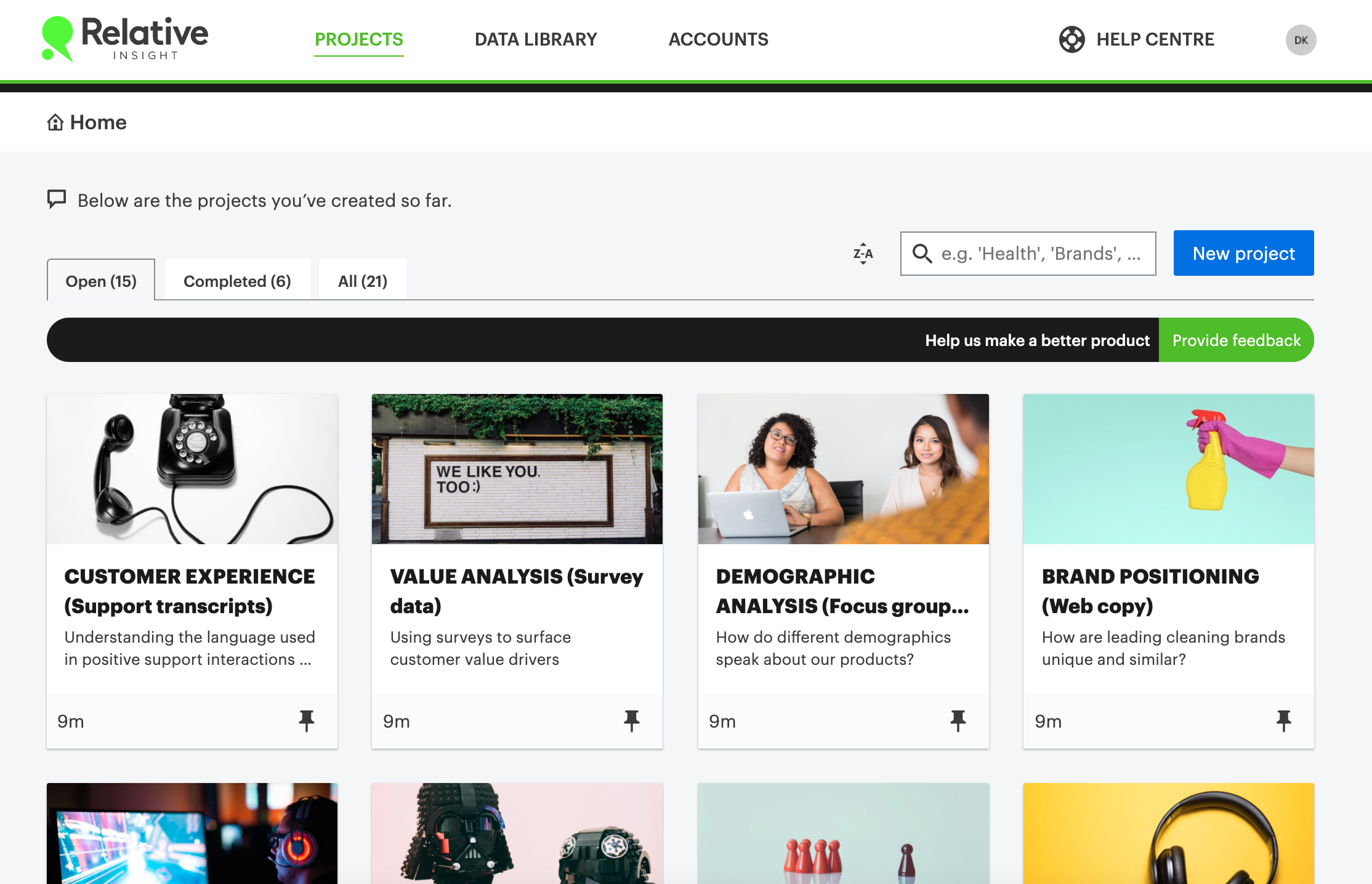Pin the Brand Positioning project
This screenshot has height=884, width=1372.
(1283, 720)
